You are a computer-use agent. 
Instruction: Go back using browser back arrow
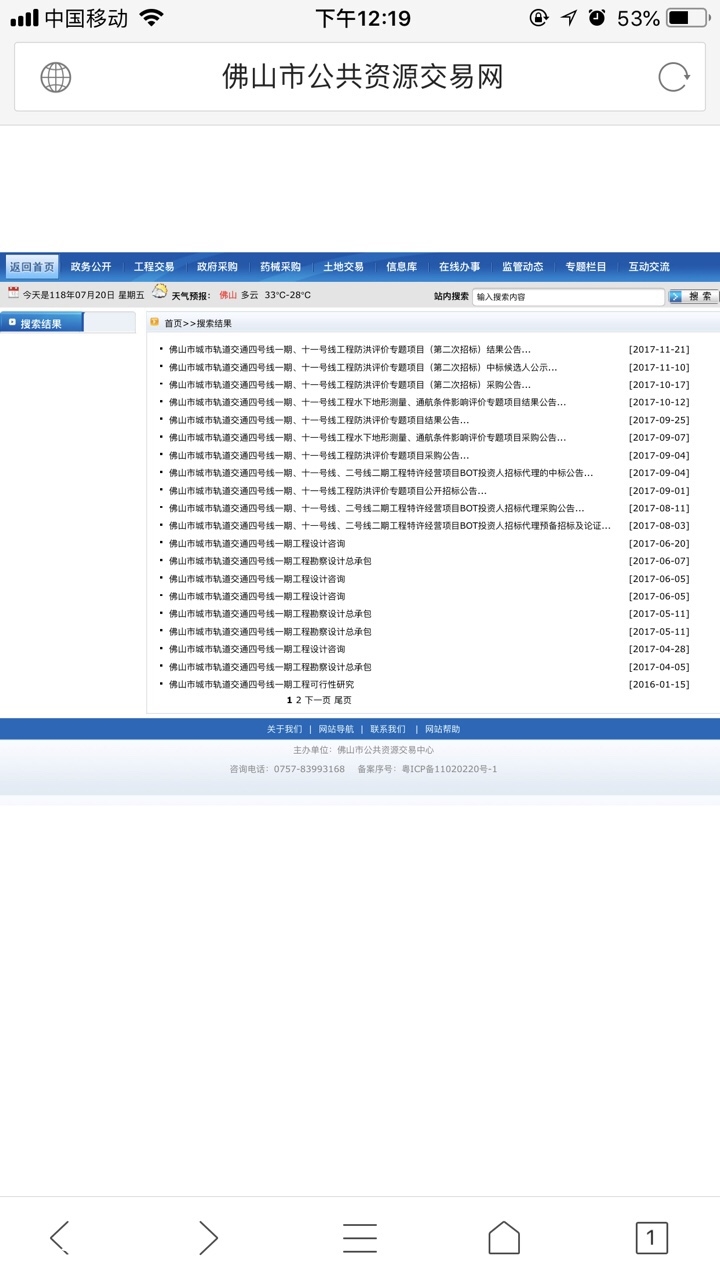click(60, 1237)
